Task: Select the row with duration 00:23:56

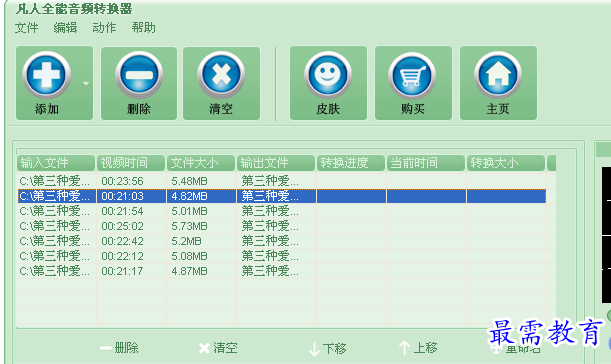Action: (282, 181)
